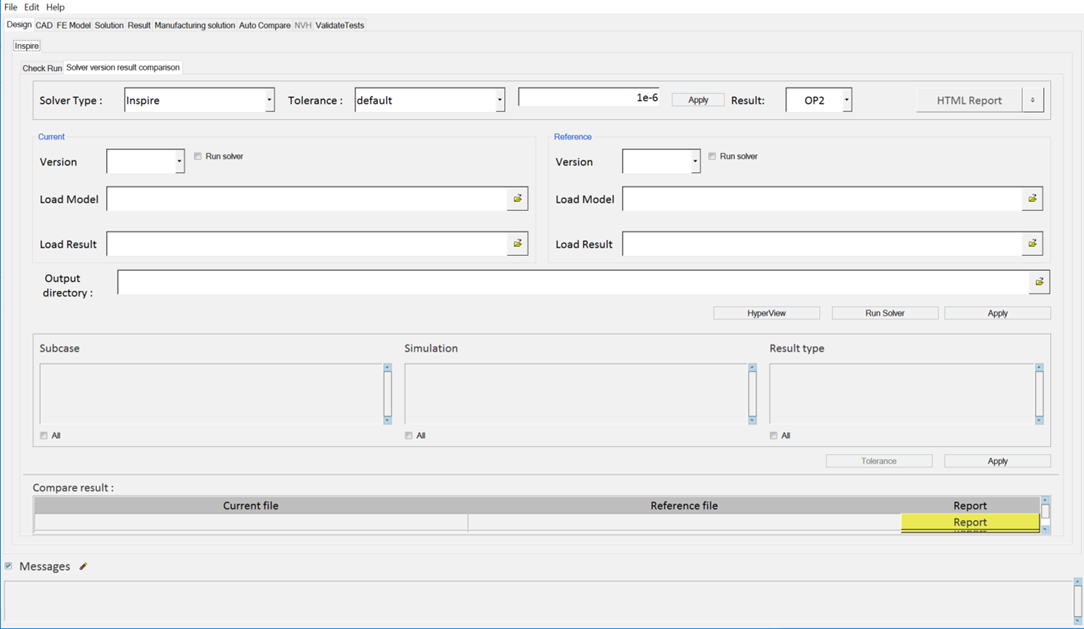Switch to the Check Run tab
Viewport: 1084px width, 629px height.
(x=42, y=68)
